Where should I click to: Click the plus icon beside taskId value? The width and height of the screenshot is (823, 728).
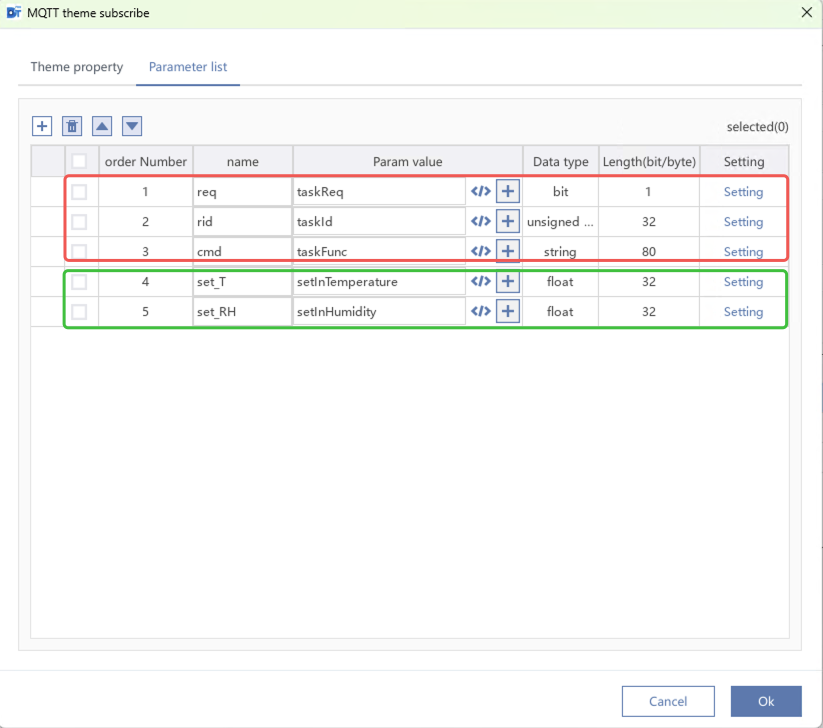(x=508, y=222)
